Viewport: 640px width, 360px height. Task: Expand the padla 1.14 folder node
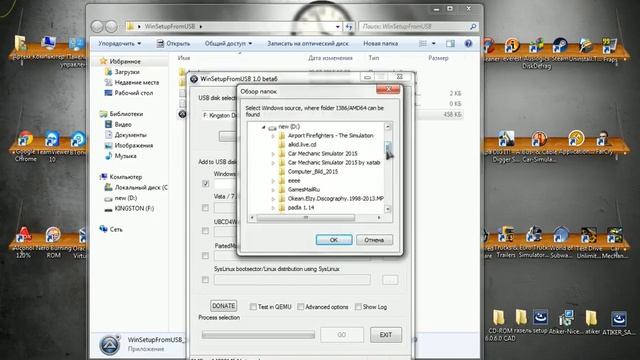click(273, 208)
